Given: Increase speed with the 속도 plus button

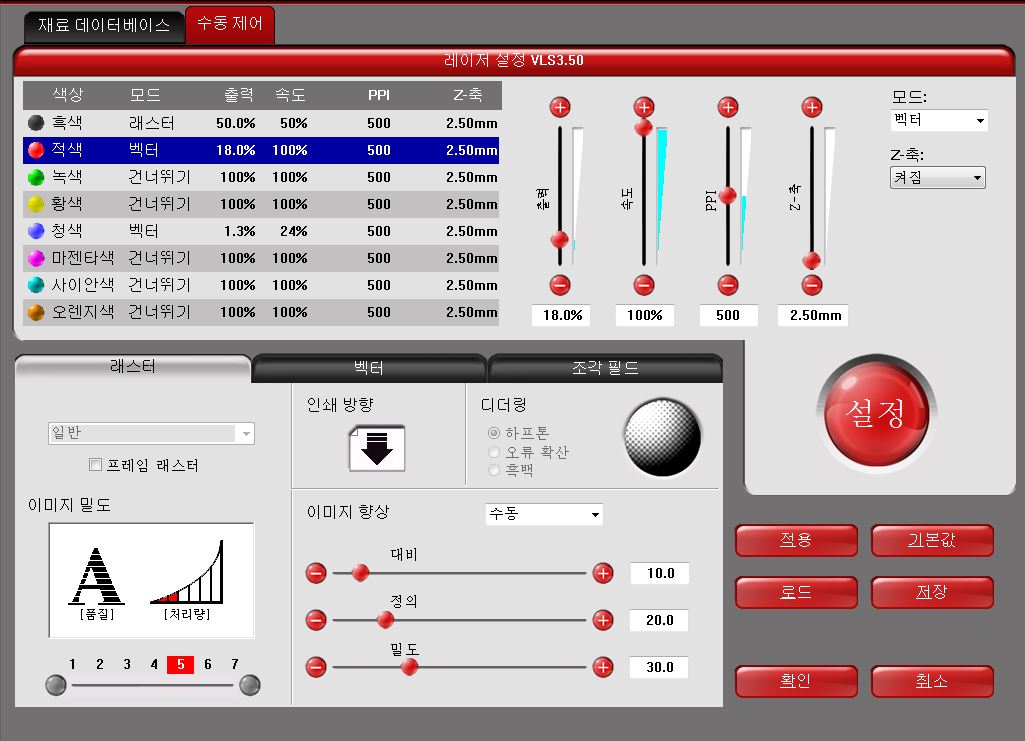Looking at the screenshot, I should point(644,107).
